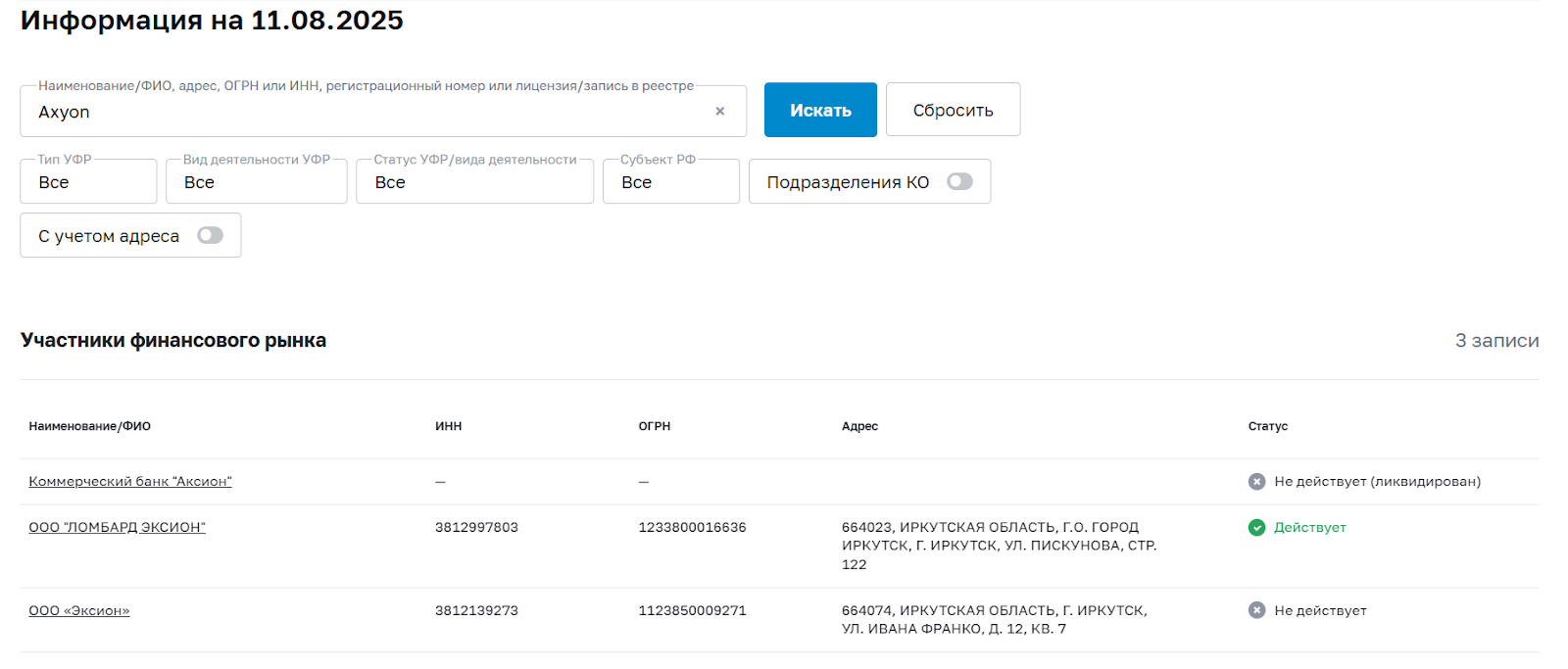The width and height of the screenshot is (1568, 669).
Task: Open the ООО «Эксион» link
Action: (79, 611)
